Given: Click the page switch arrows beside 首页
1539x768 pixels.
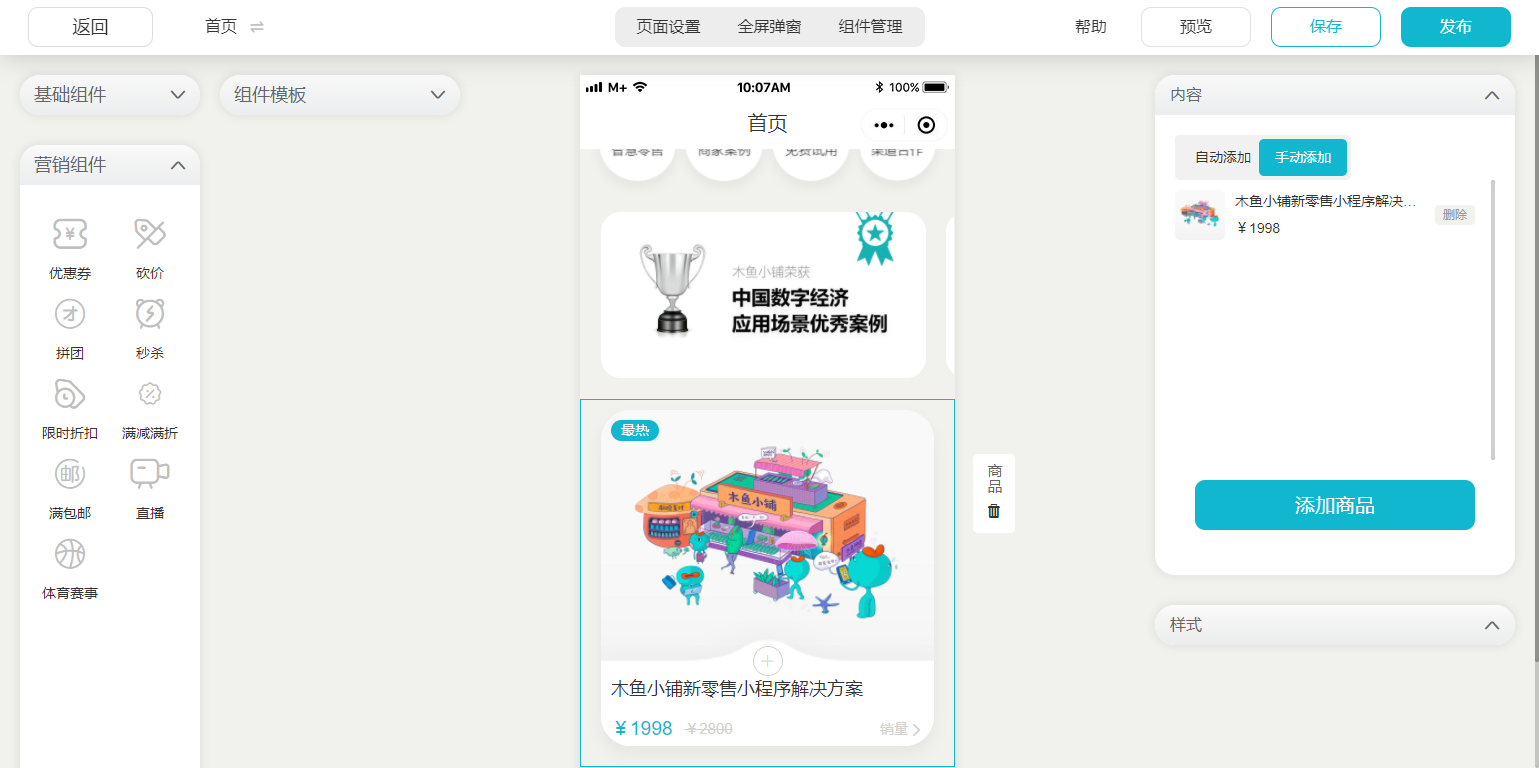Looking at the screenshot, I should tap(257, 27).
